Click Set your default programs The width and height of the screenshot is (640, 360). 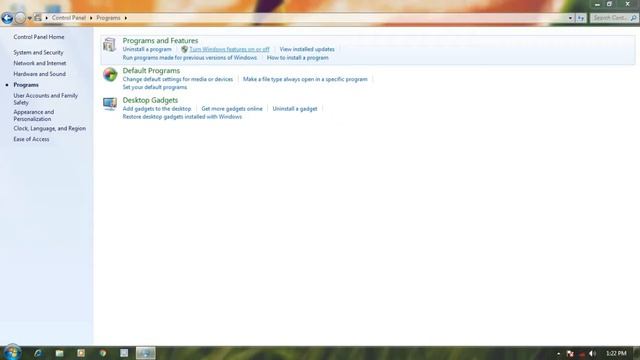(155, 87)
